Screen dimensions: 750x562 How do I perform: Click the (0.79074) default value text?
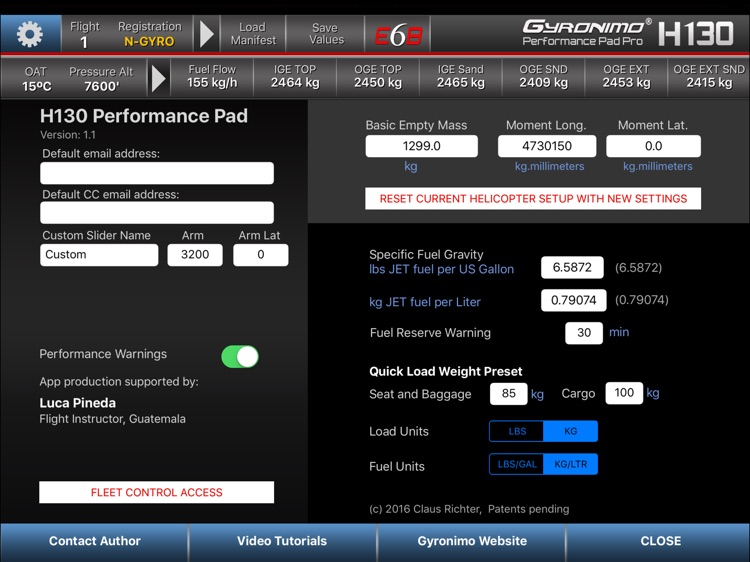(641, 300)
